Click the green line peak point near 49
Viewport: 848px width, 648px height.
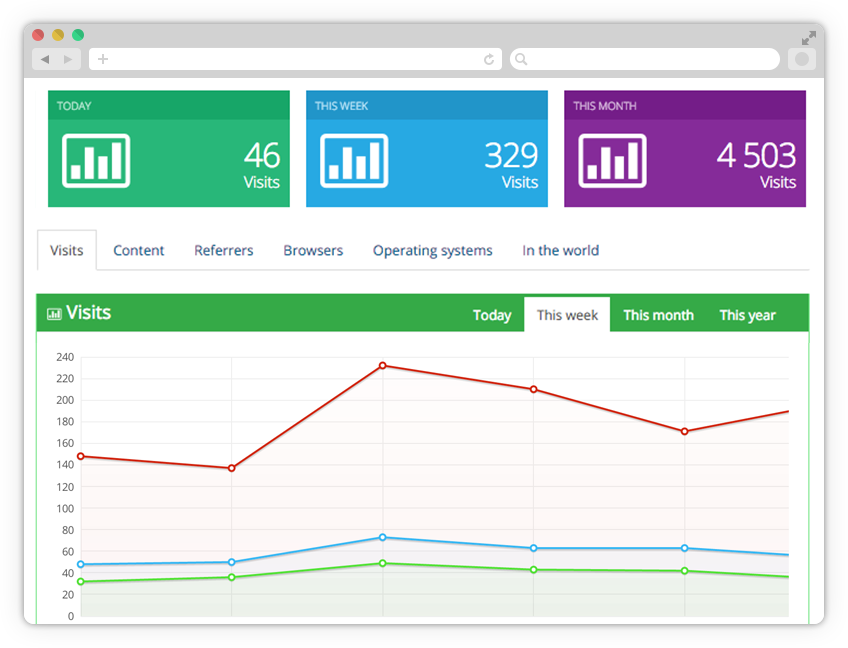point(382,563)
